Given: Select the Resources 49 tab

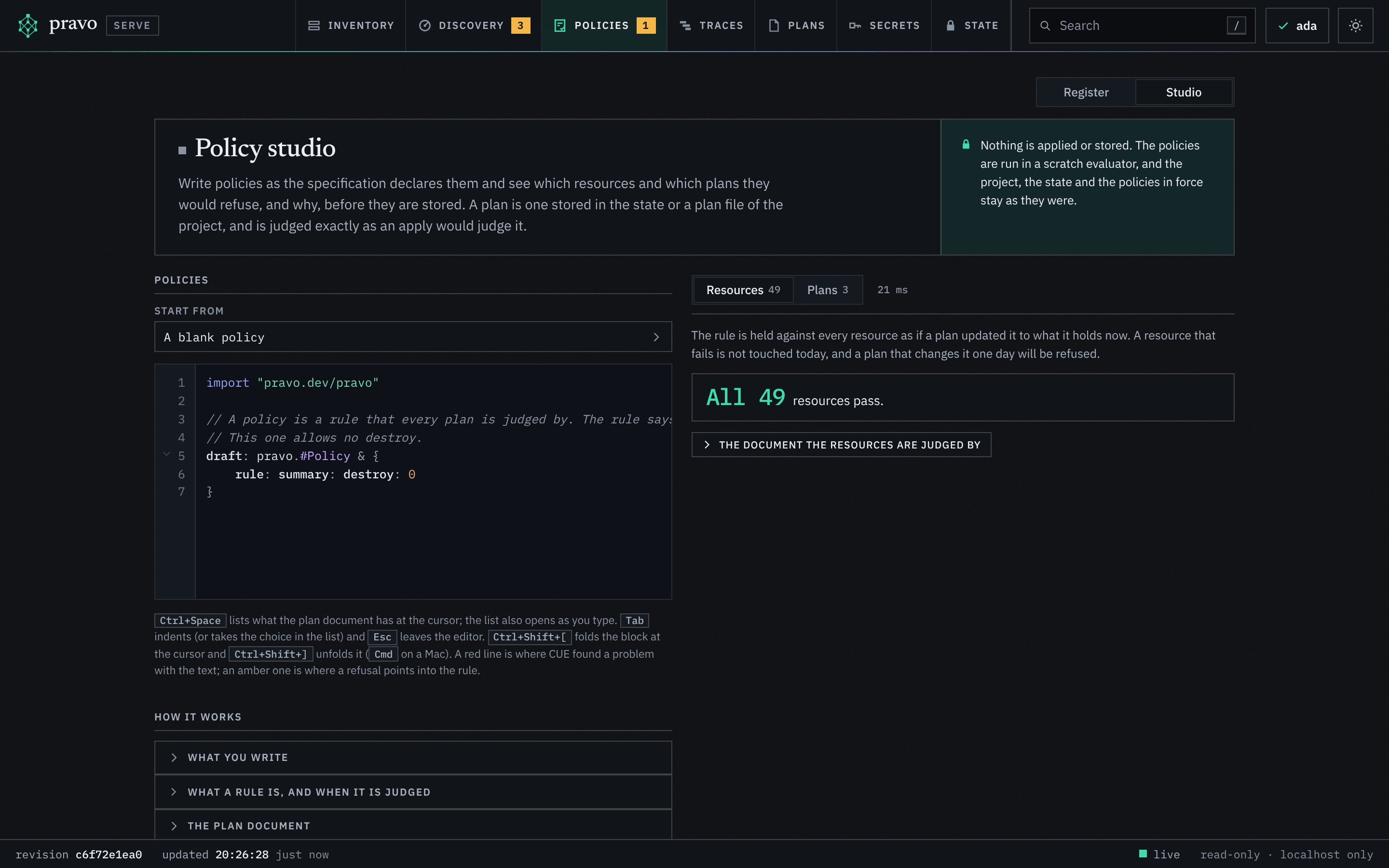Looking at the screenshot, I should click(x=743, y=290).
